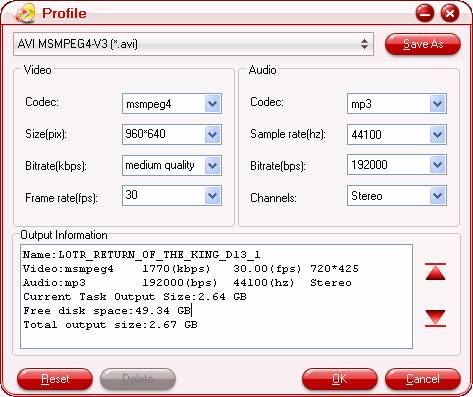The width and height of the screenshot is (473, 397).
Task: Minimize the Profile dialog
Action: 425,13
